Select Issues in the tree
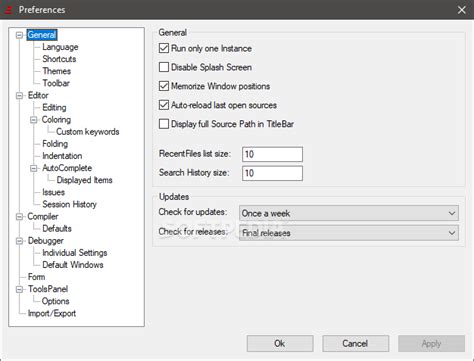The height and width of the screenshot is (361, 474). pos(54,192)
